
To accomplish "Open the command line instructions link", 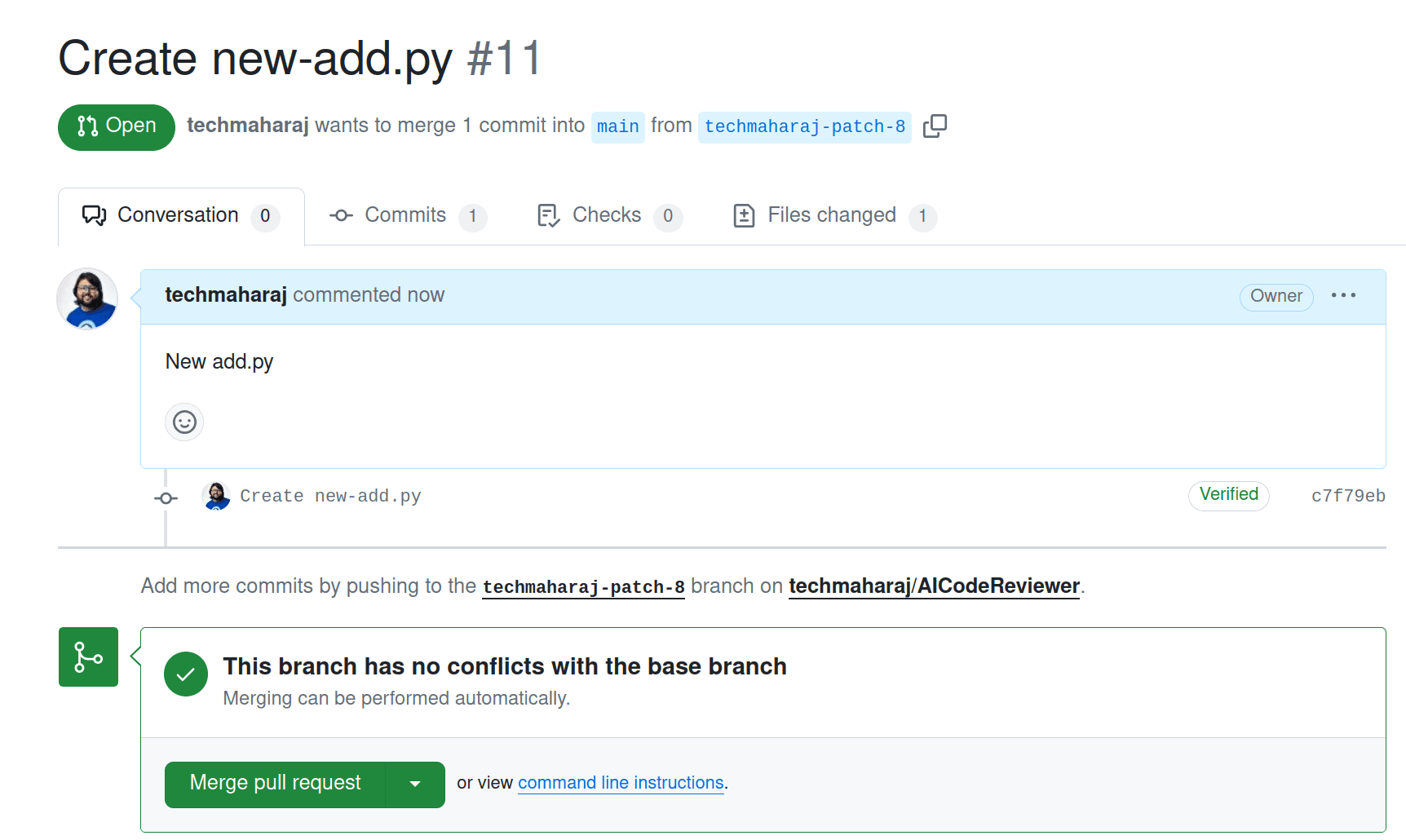I will pos(621,783).
